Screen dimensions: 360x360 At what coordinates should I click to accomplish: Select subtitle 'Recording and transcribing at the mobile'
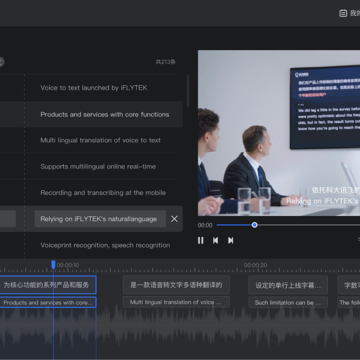(103, 193)
